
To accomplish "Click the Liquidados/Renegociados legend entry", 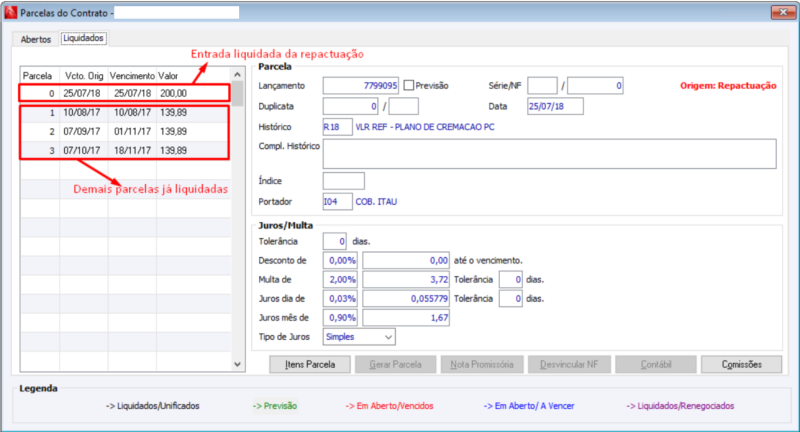I will pyautogui.click(x=680, y=406).
